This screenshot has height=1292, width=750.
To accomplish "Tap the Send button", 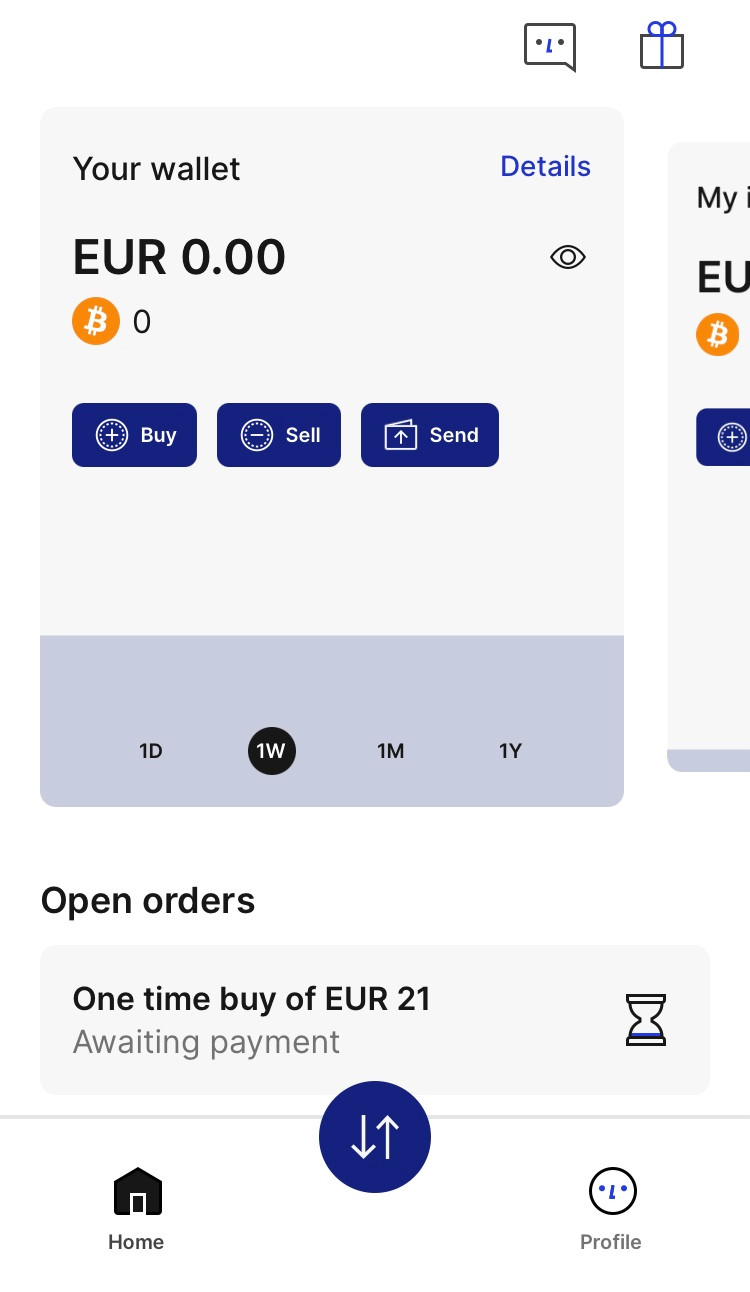I will point(430,435).
